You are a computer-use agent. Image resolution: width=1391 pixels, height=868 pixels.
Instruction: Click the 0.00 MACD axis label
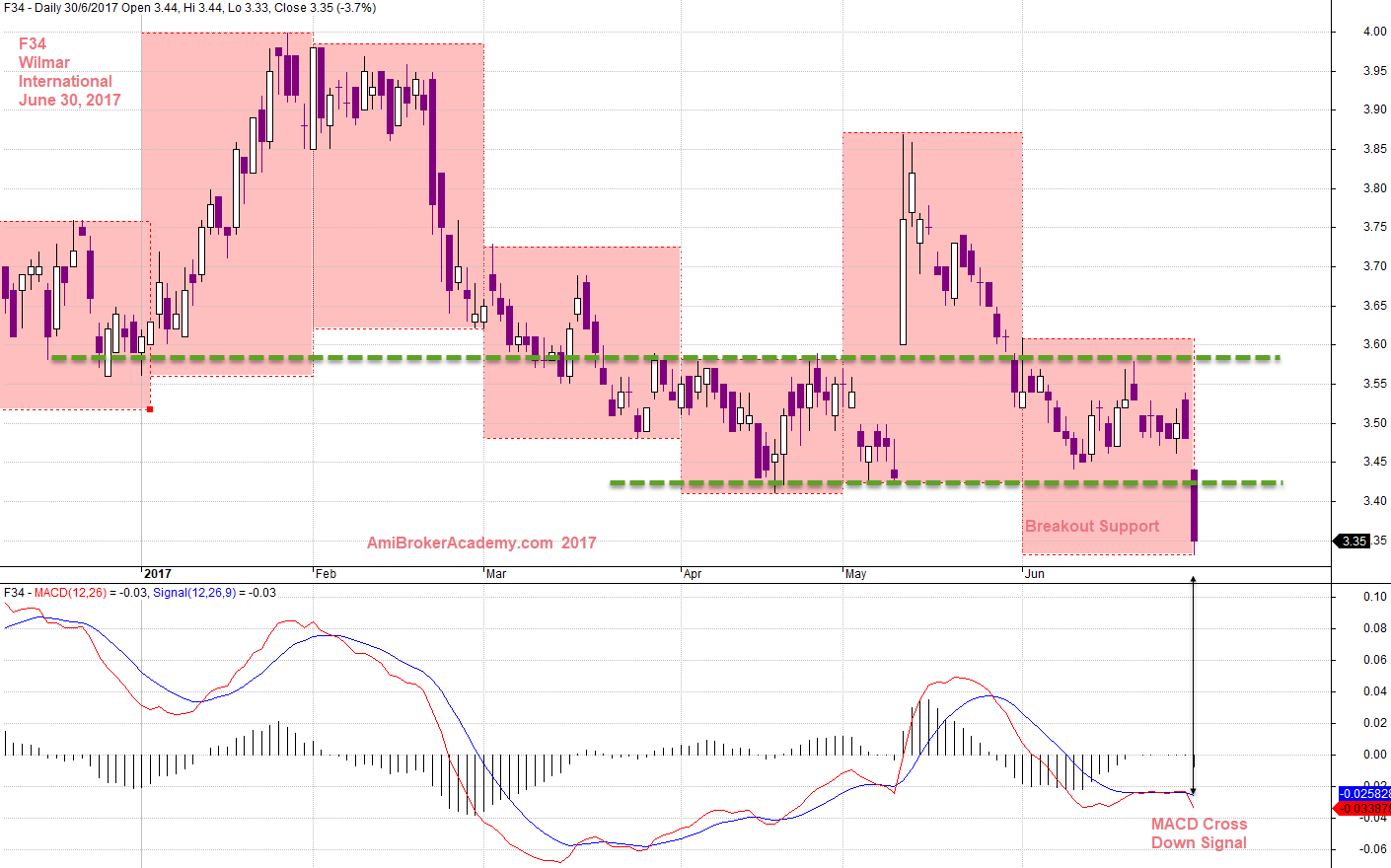[1375, 755]
